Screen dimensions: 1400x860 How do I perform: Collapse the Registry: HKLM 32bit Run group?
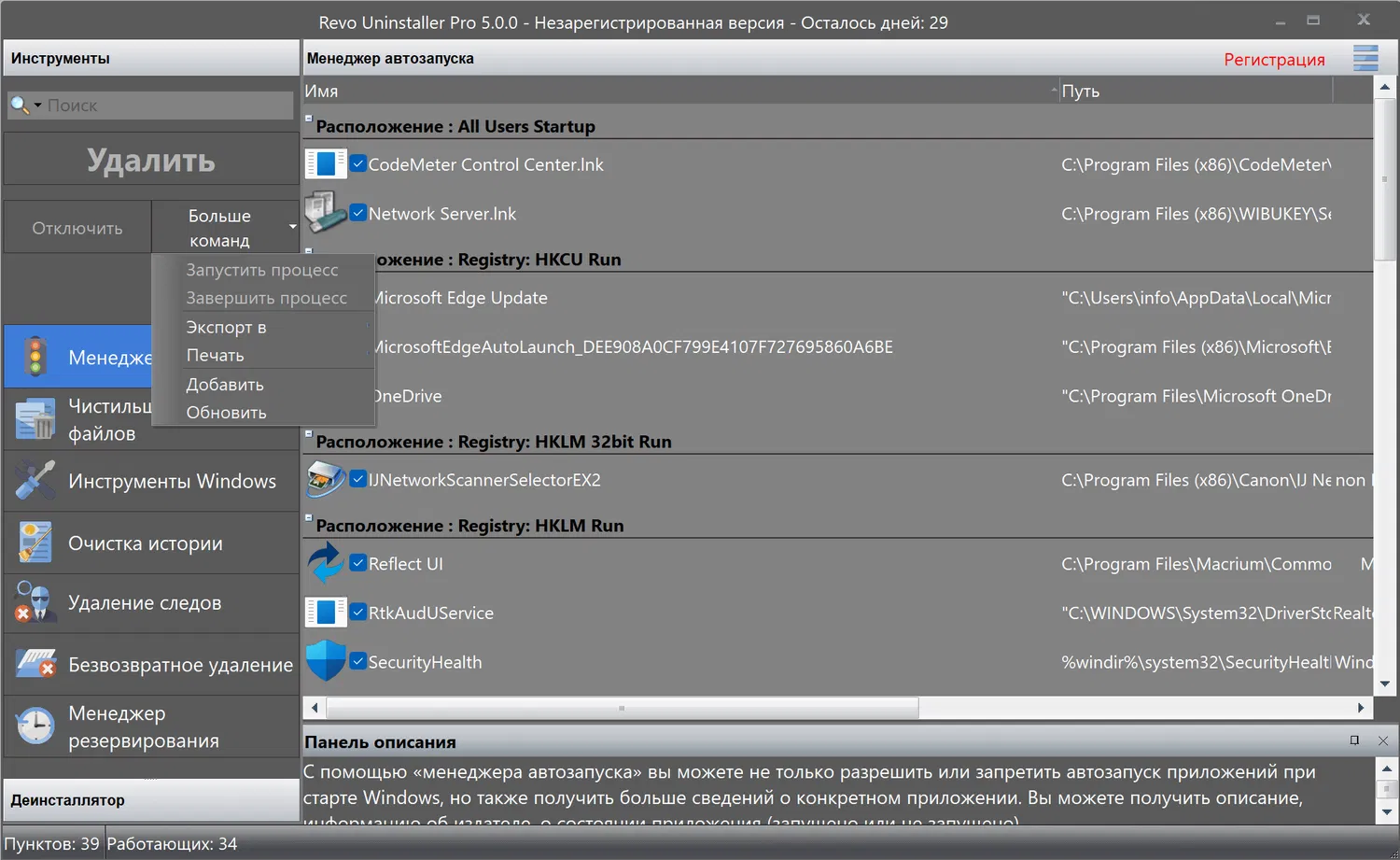click(308, 433)
